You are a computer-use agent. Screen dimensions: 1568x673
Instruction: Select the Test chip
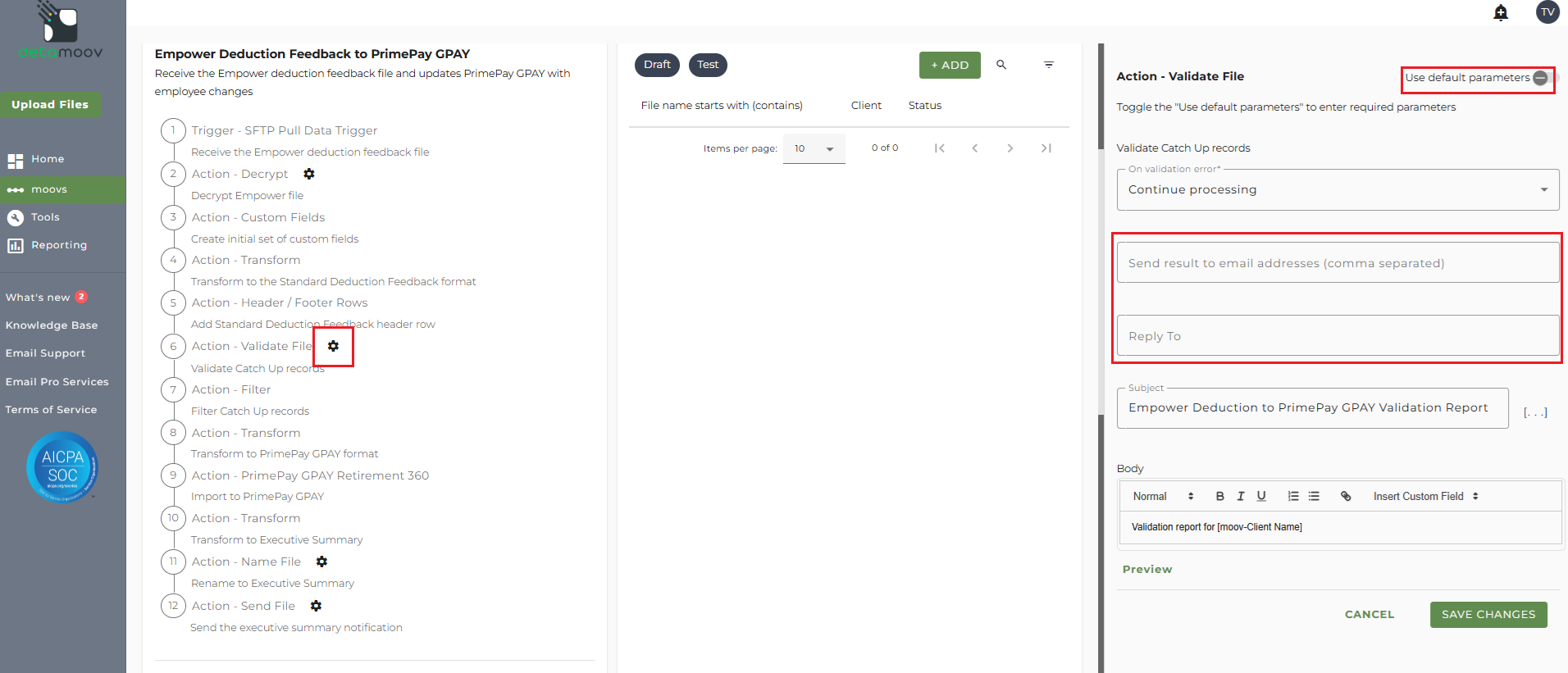[x=708, y=65]
